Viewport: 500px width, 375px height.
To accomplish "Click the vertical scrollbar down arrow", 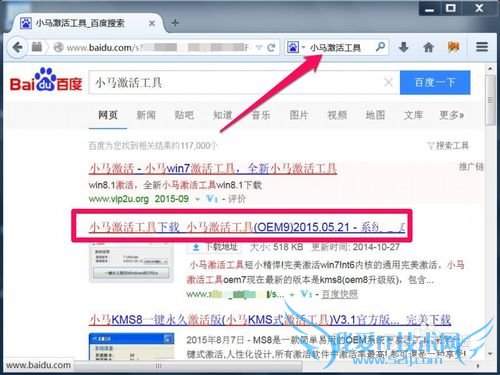I will (x=490, y=354).
